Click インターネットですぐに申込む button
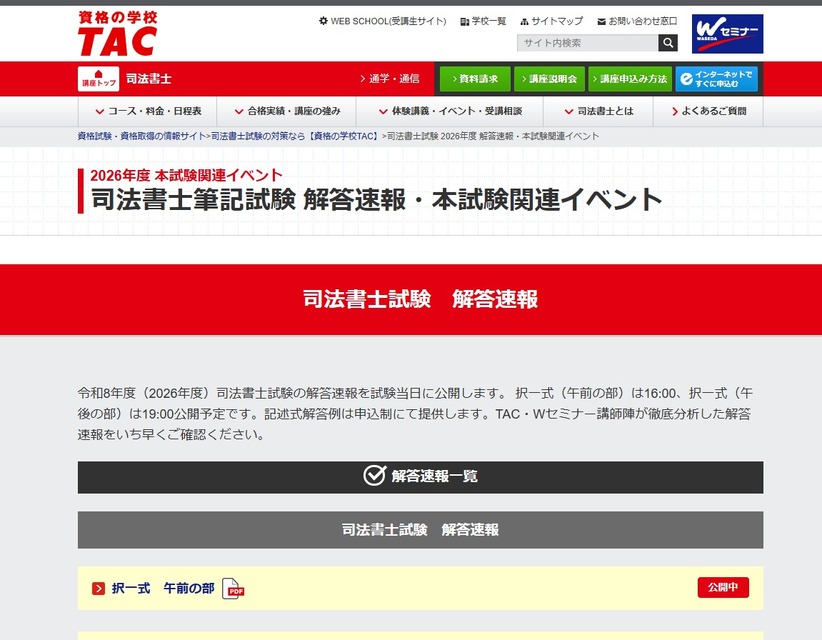822x640 pixels. click(717, 79)
